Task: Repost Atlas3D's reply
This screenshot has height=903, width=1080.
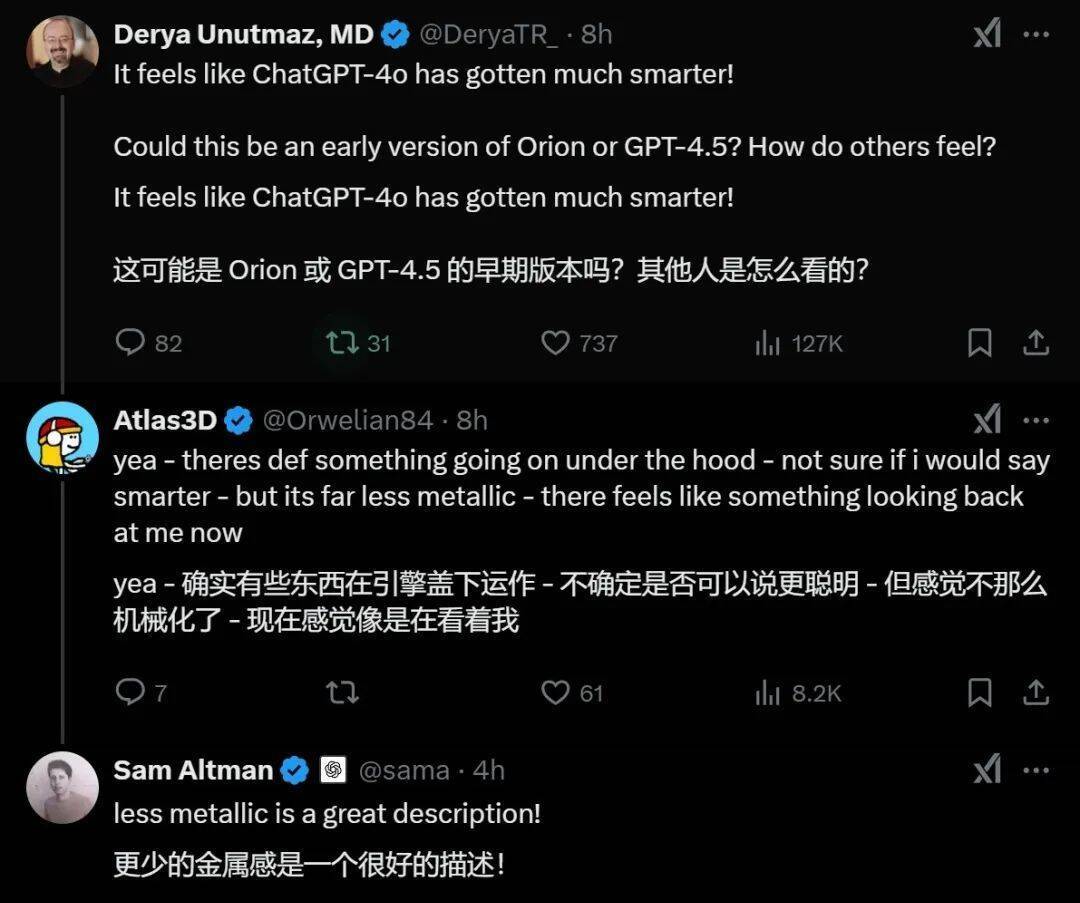Action: click(x=342, y=692)
